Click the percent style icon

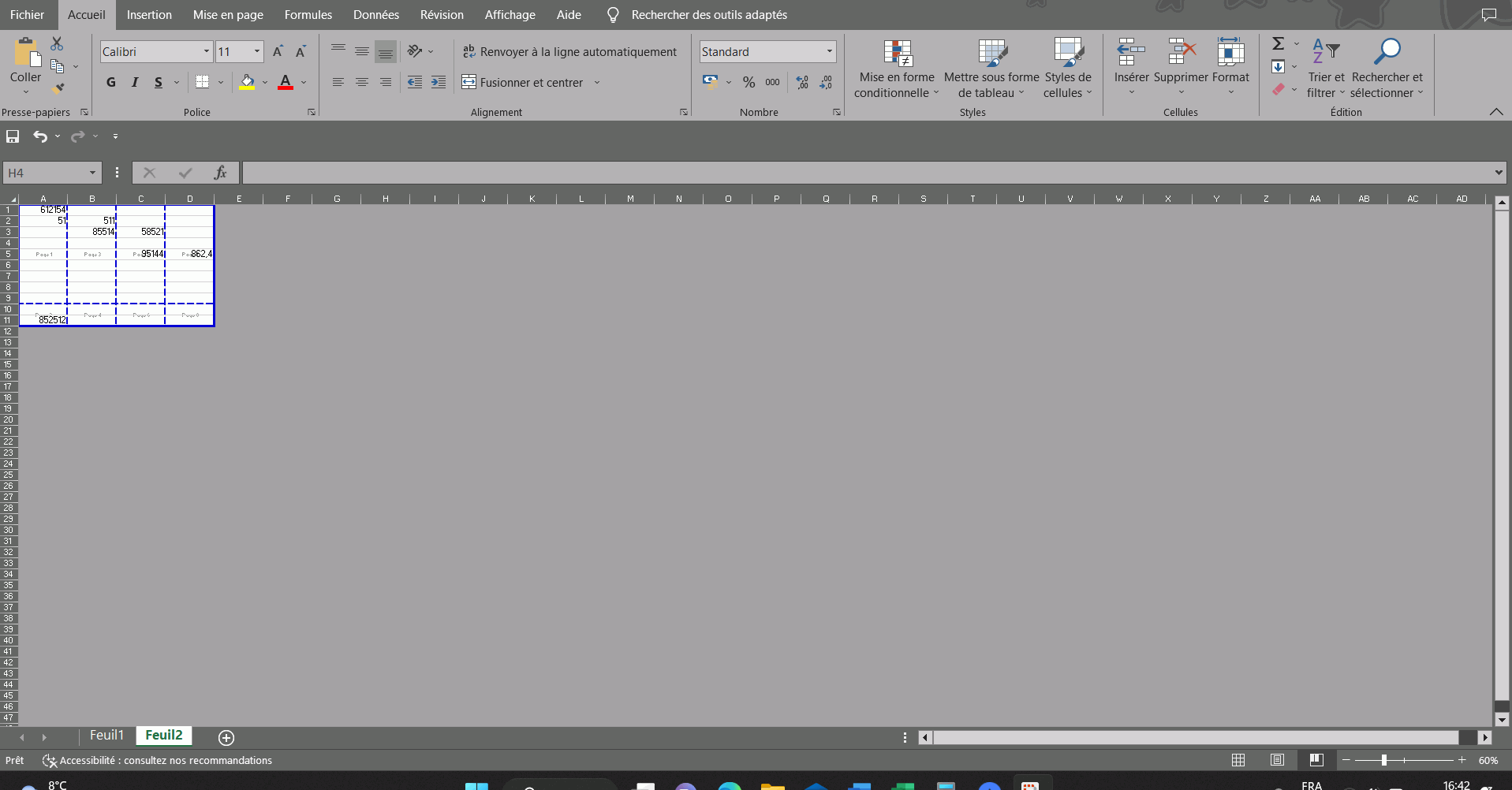coord(749,82)
